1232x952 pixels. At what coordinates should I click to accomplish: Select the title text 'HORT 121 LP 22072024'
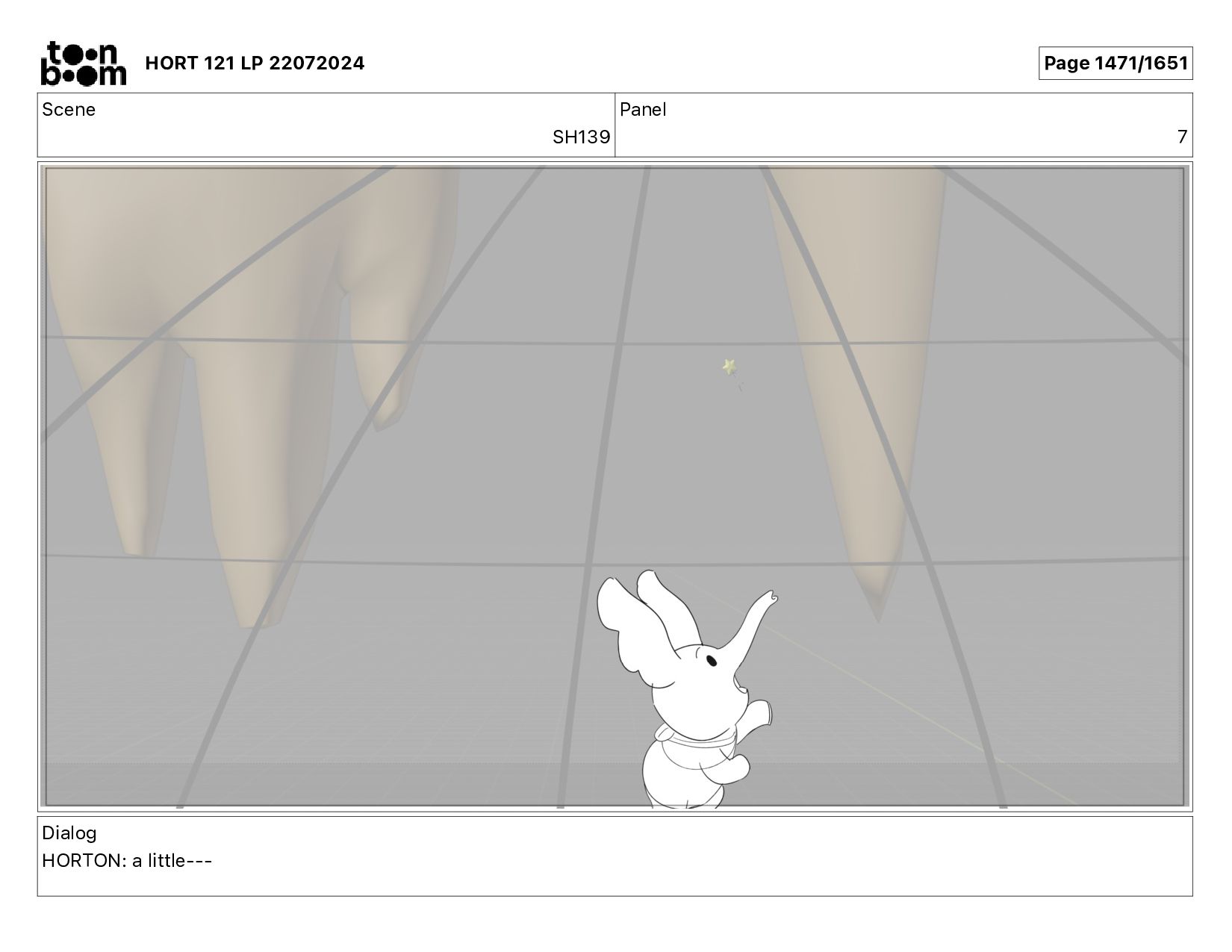click(x=255, y=63)
